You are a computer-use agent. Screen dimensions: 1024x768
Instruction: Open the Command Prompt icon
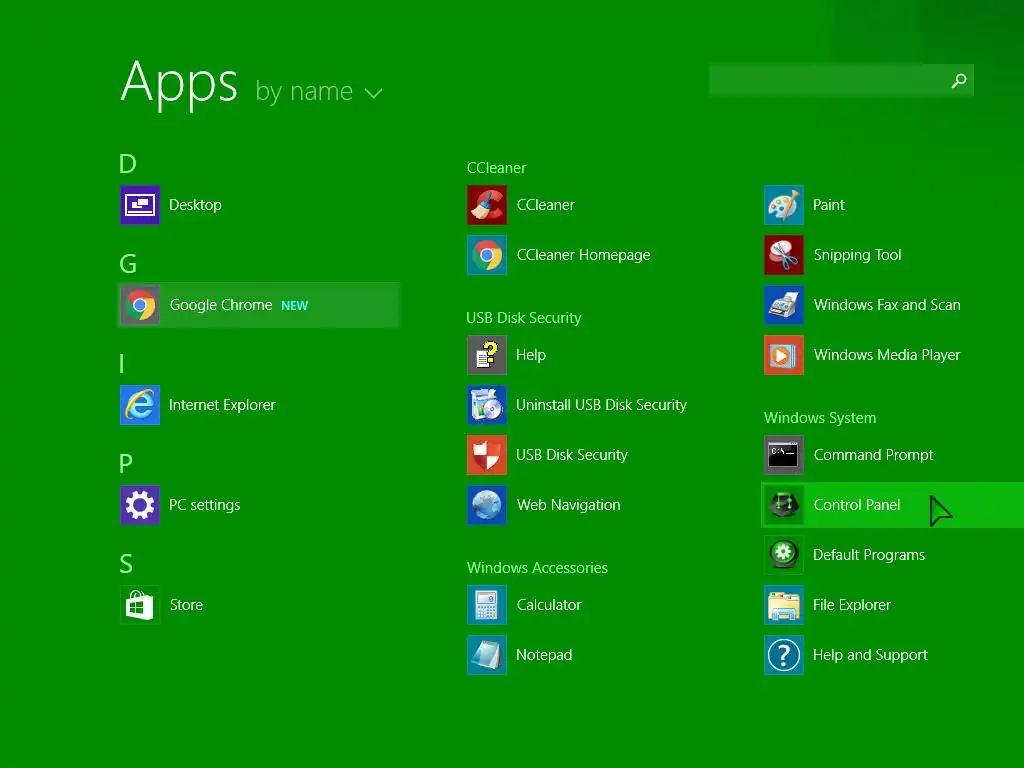[x=784, y=455]
